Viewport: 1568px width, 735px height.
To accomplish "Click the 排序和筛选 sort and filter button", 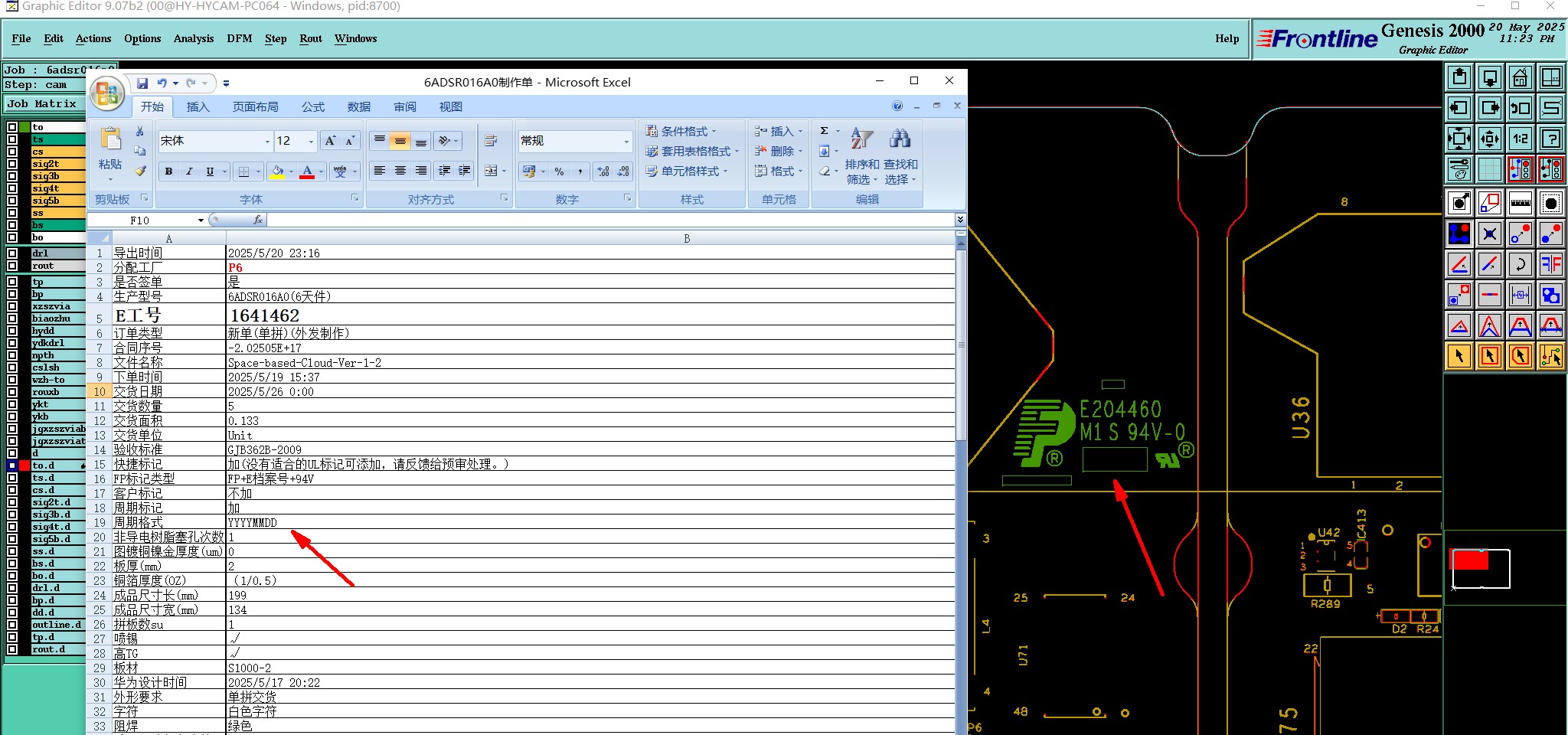I will pyautogui.click(x=862, y=157).
